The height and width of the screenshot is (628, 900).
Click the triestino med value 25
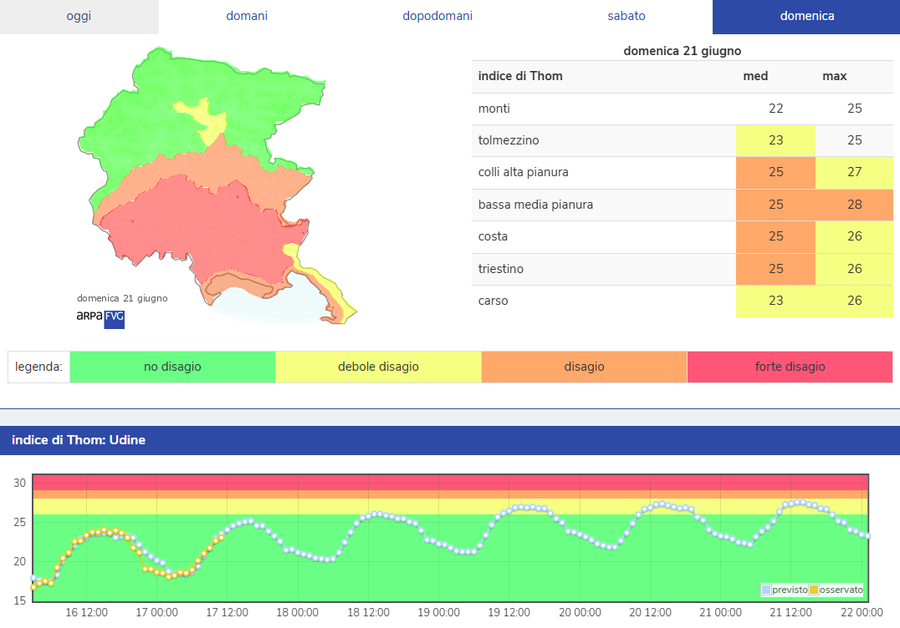[775, 269]
